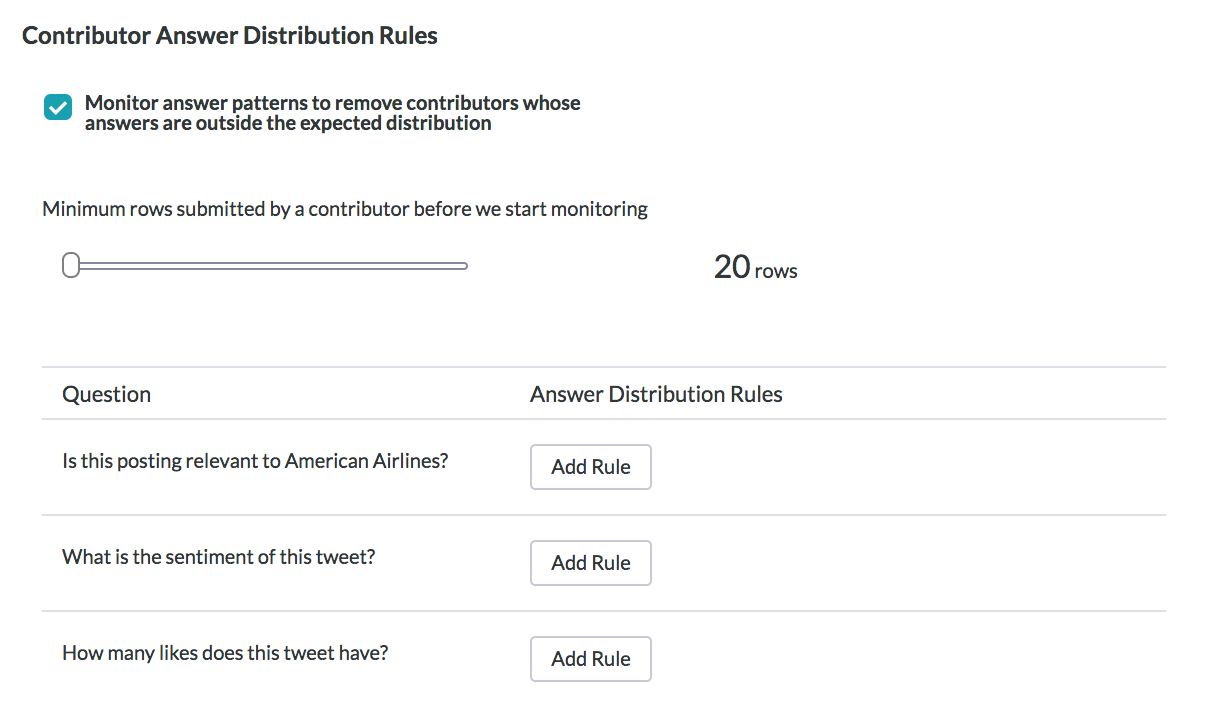Viewport: 1210px width, 710px height.
Task: Select the 'What is the sentiment of this tweet?' row
Action: 604,563
